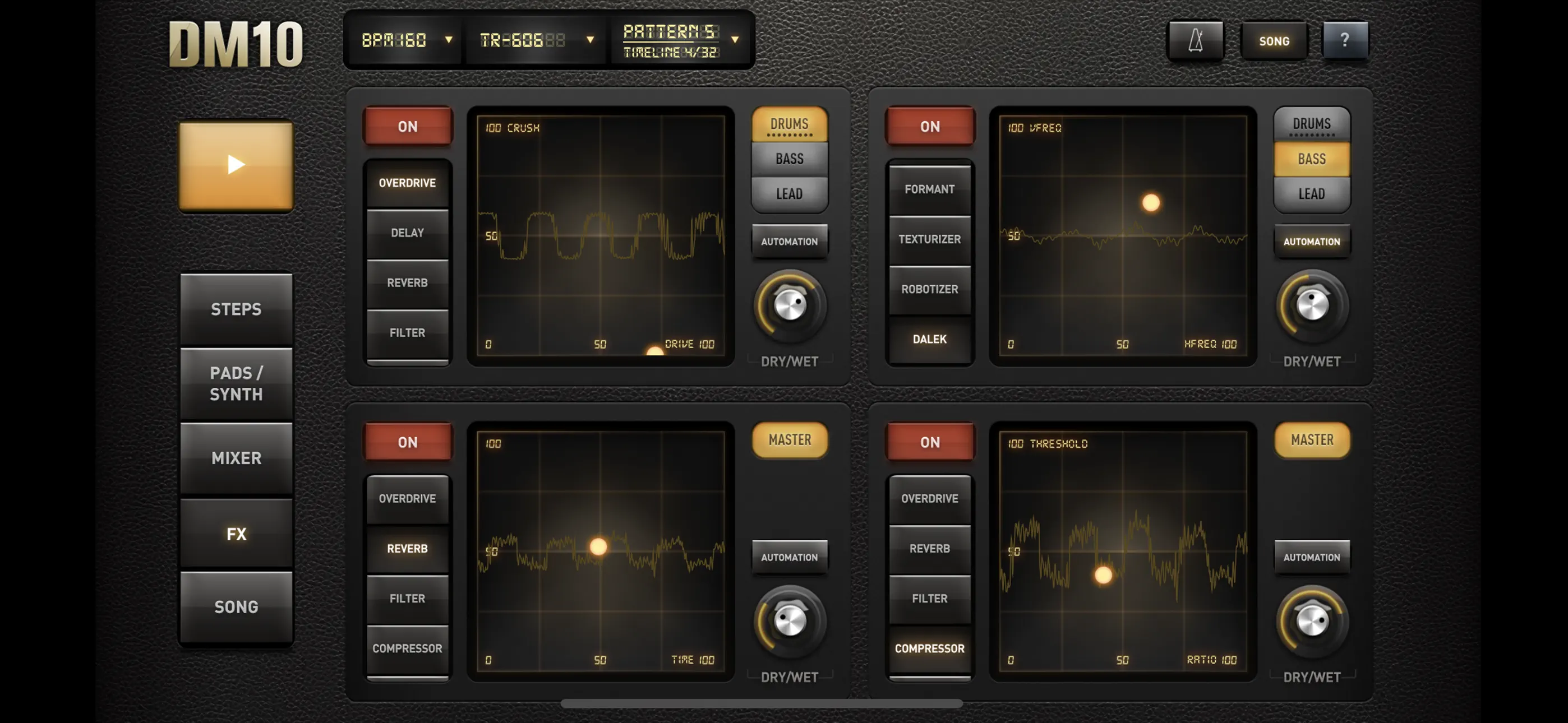Image resolution: width=1568 pixels, height=723 pixels.
Task: Switch the crush unit to BASS
Action: point(790,158)
